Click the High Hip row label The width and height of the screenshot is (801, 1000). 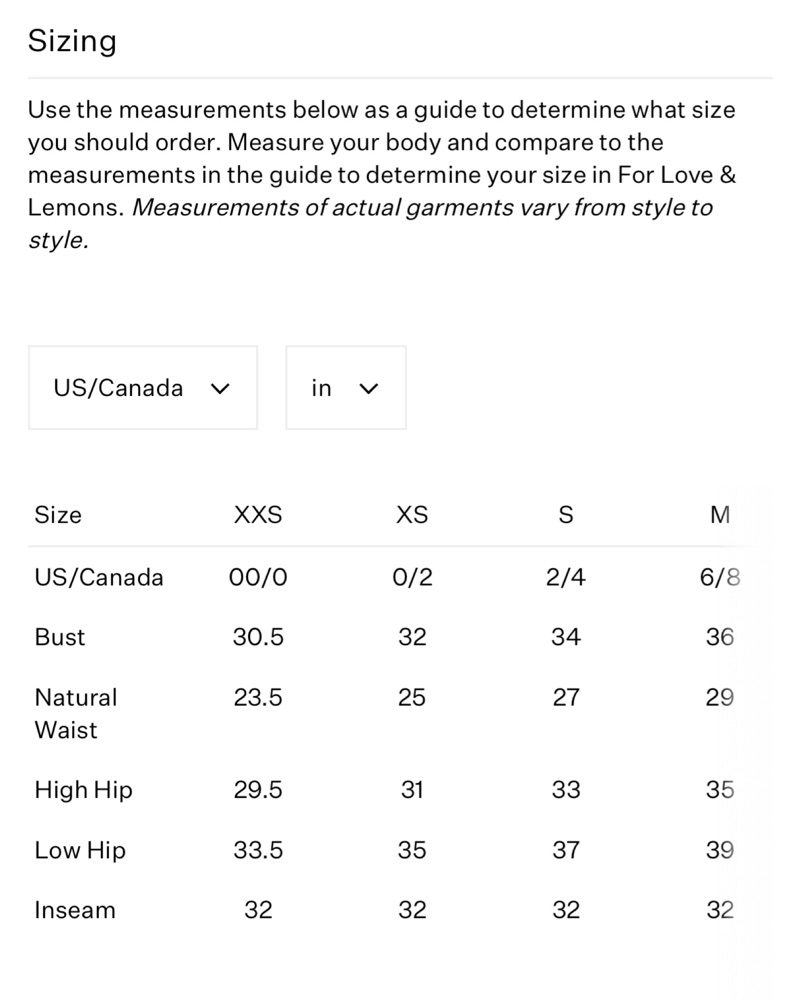click(84, 790)
